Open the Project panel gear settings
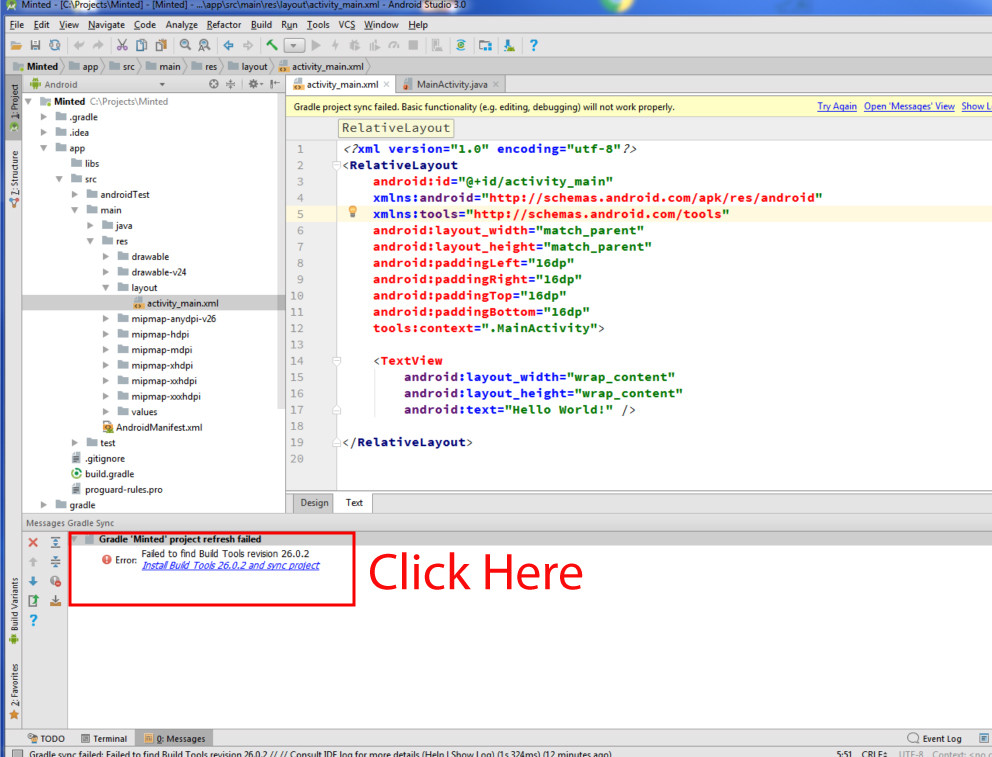992x757 pixels. coord(255,84)
